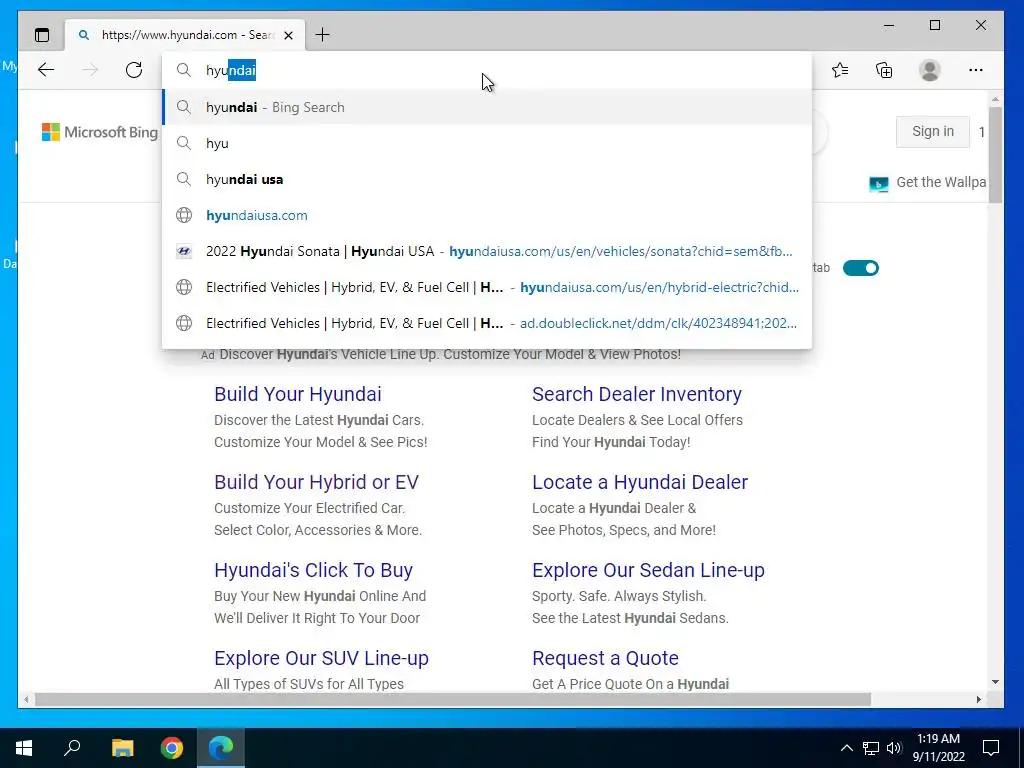Image resolution: width=1024 pixels, height=768 pixels.
Task: Open Explore Our SUV Line-up link
Action: click(321, 658)
